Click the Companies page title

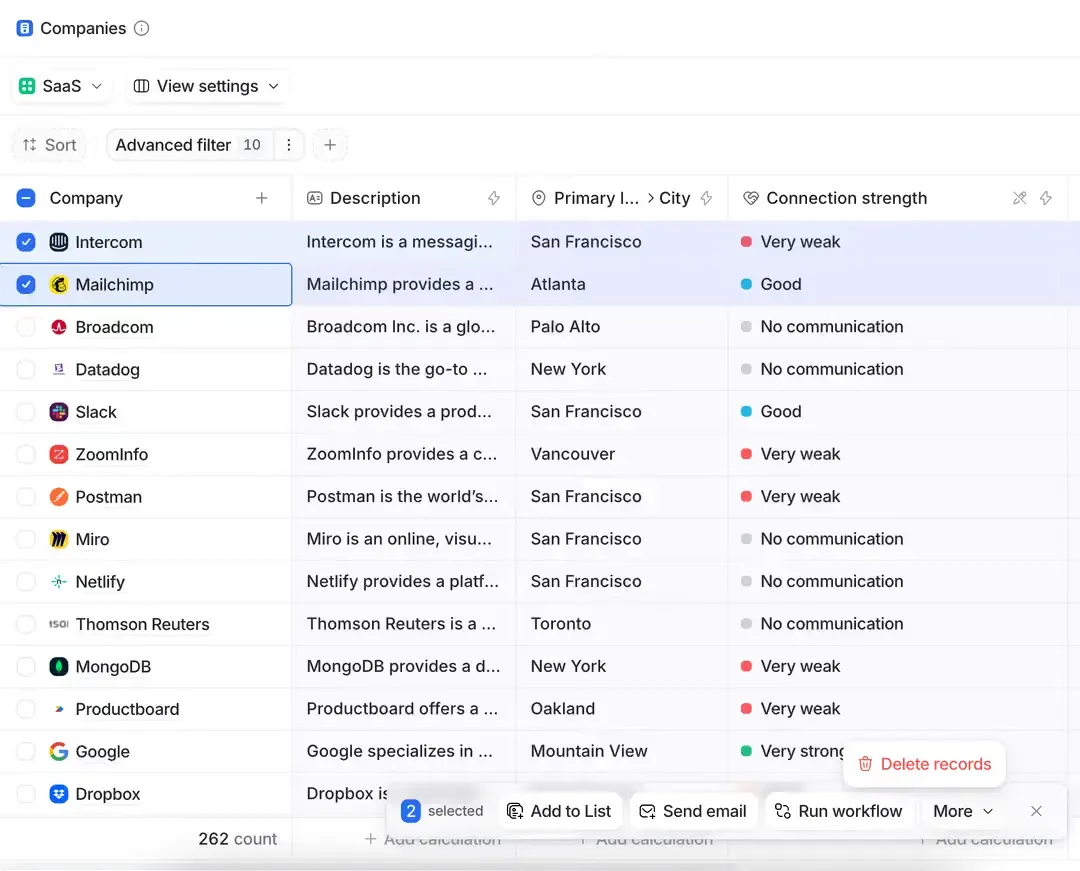[x=83, y=28]
